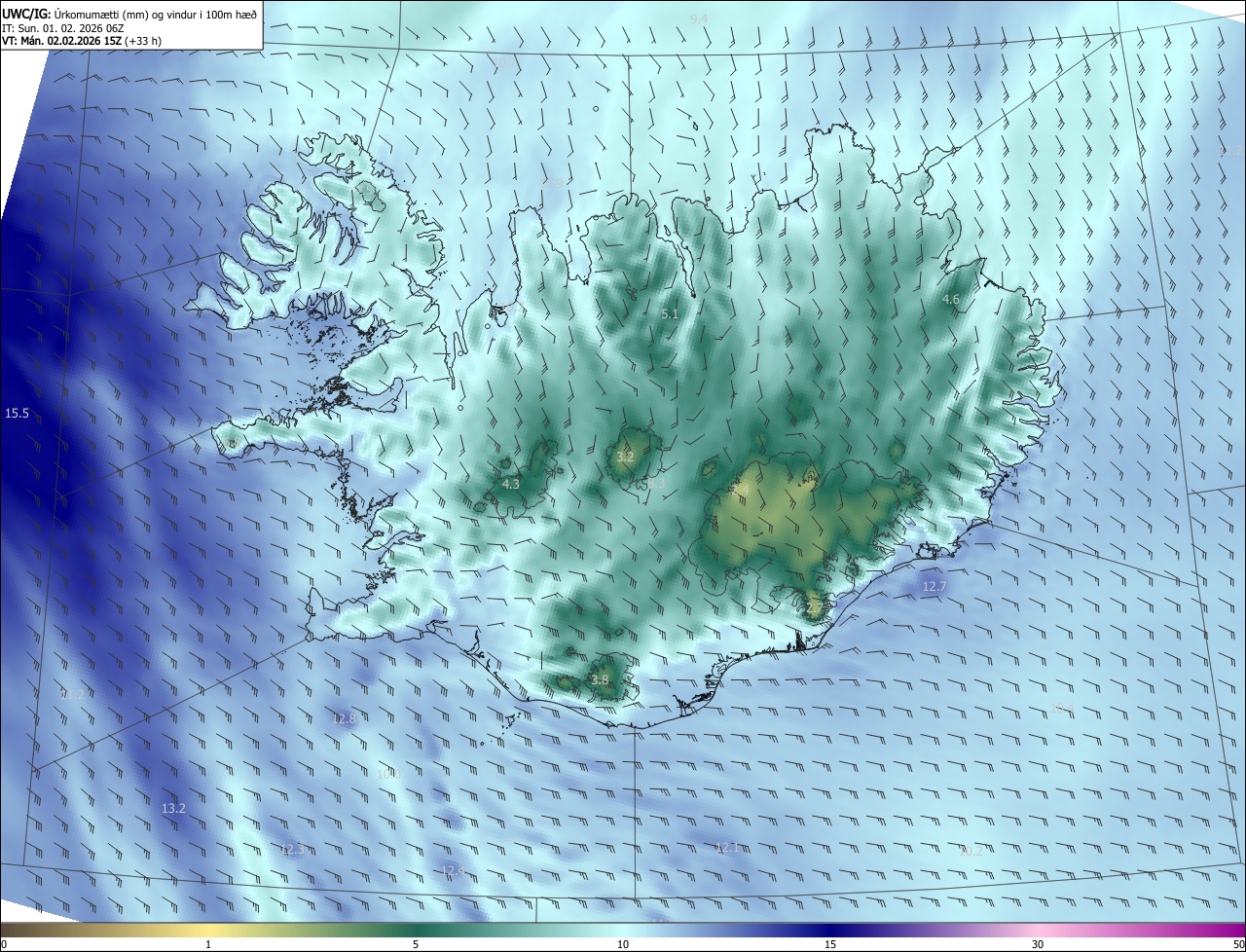
Task: Click the colorbar tick label 30
Action: (1038, 944)
